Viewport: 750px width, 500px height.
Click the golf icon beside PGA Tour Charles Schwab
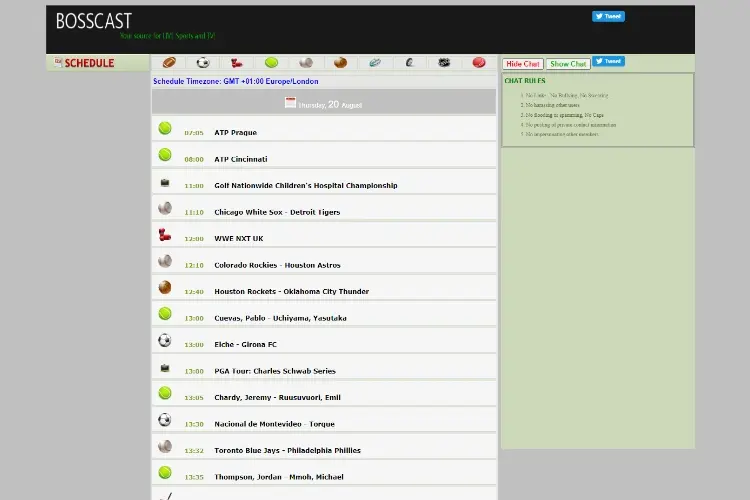coord(165,368)
